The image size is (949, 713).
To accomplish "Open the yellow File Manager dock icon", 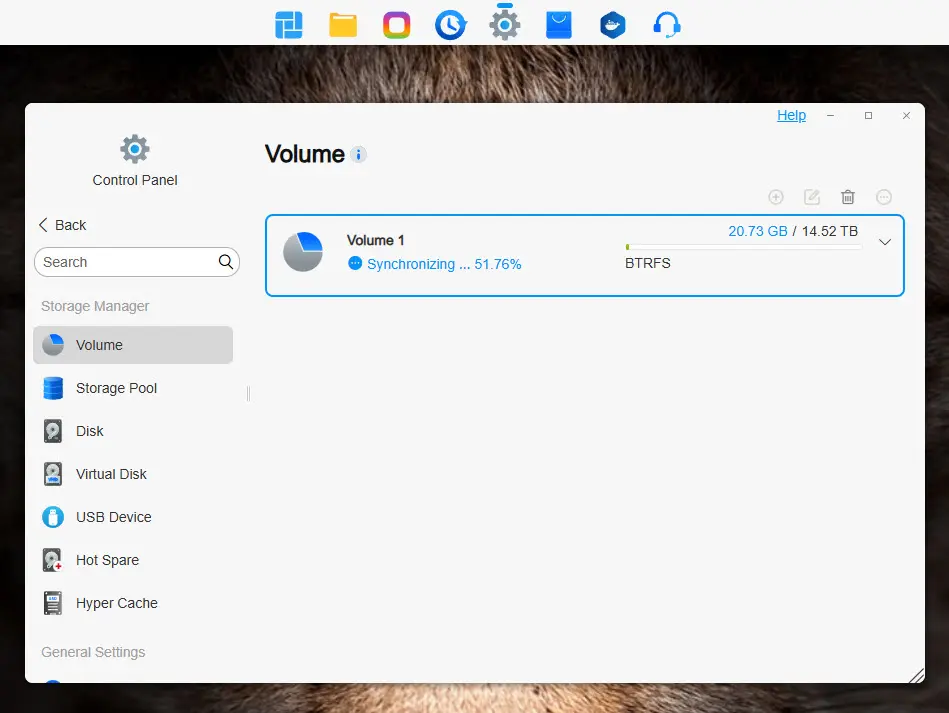I will [343, 25].
